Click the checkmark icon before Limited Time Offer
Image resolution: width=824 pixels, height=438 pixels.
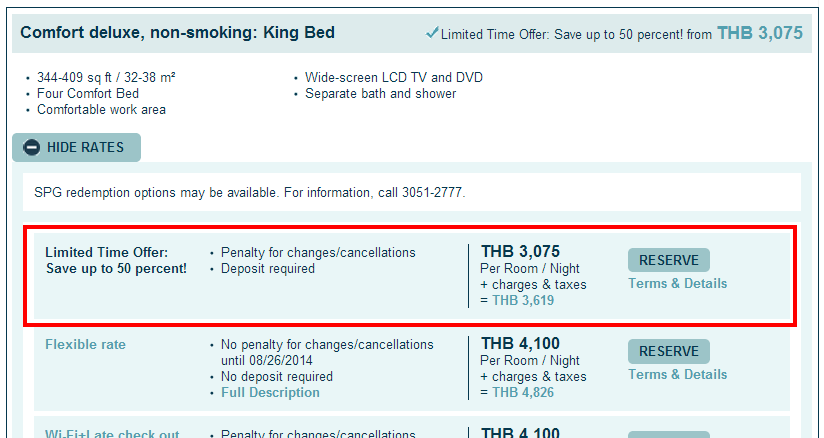pos(432,33)
